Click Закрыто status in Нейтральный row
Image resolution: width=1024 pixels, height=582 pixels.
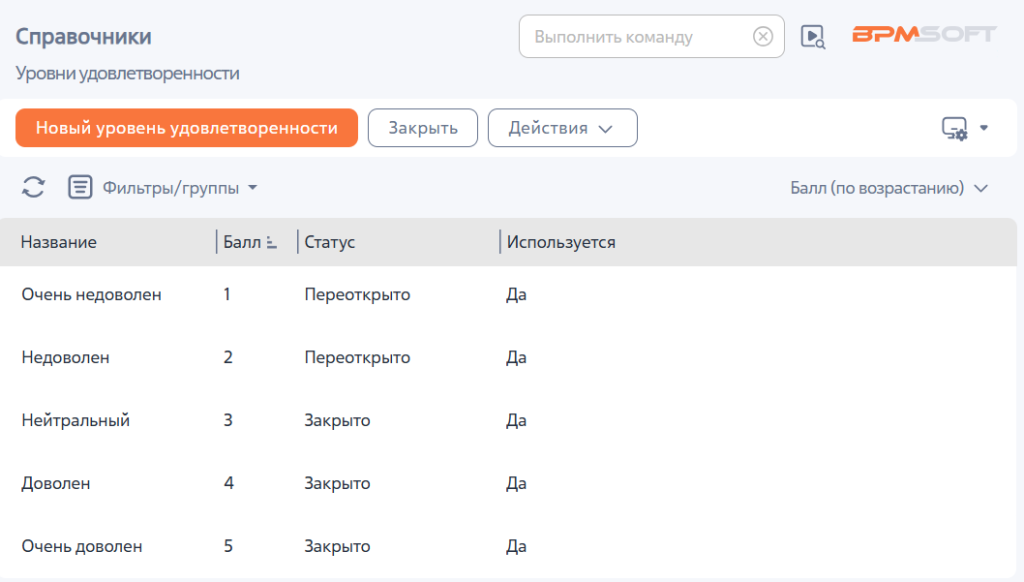pos(337,420)
